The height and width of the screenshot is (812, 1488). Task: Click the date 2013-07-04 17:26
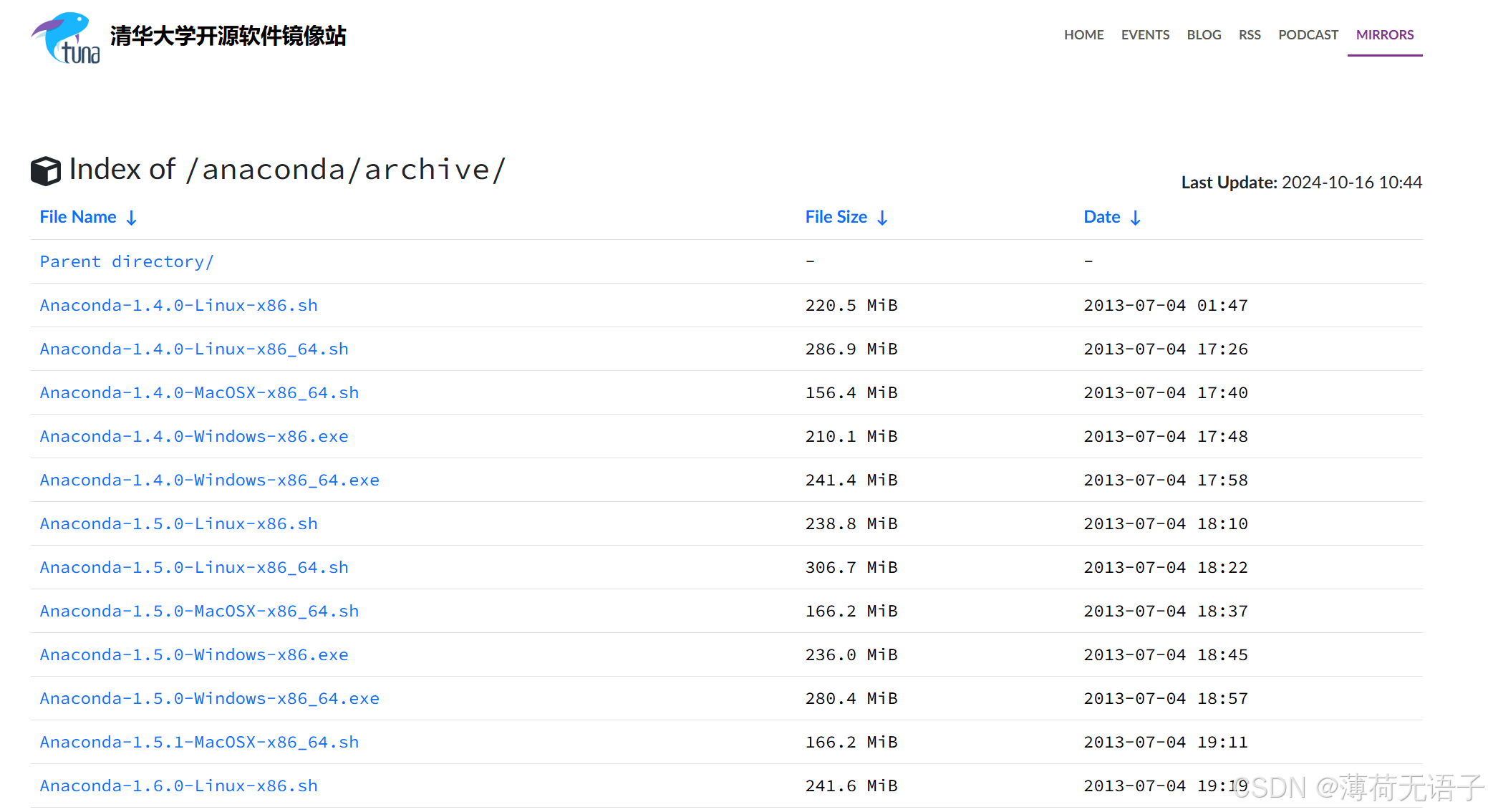[x=1166, y=349]
